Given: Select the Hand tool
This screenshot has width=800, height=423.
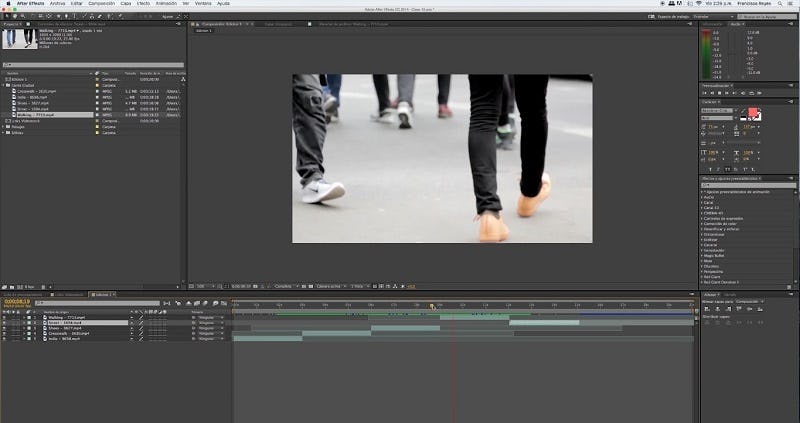Looking at the screenshot, I should pyautogui.click(x=15, y=16).
